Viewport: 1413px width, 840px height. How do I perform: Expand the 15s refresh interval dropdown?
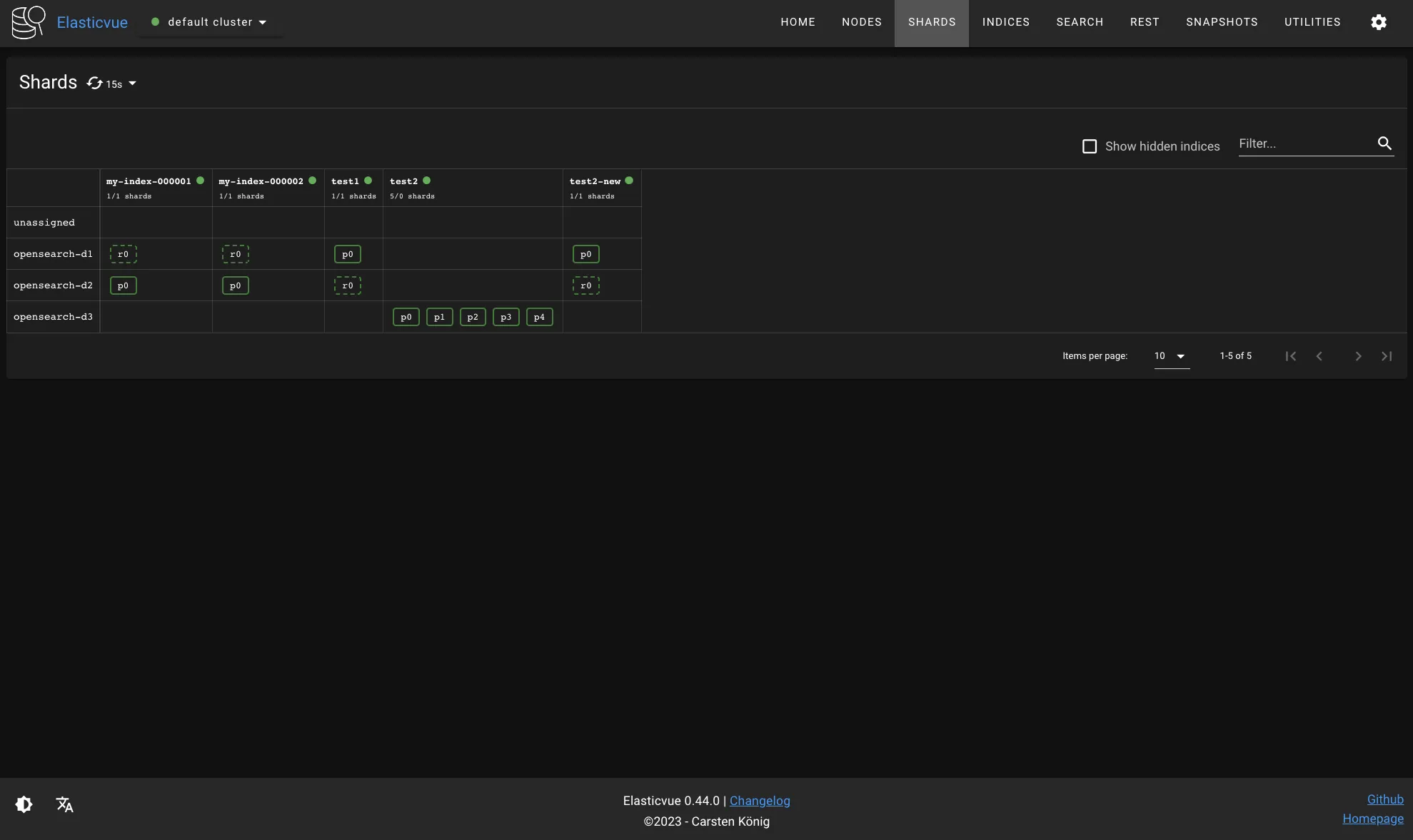click(132, 84)
